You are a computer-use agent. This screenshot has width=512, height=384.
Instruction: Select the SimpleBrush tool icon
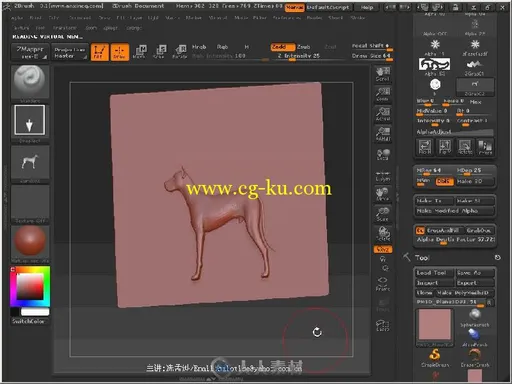(435, 358)
